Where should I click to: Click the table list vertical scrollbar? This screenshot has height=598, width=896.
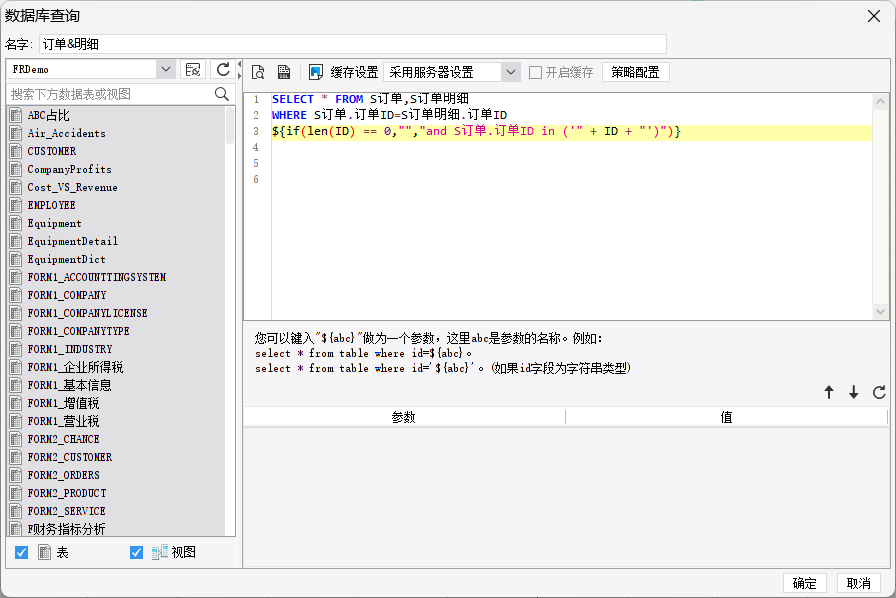click(230, 126)
